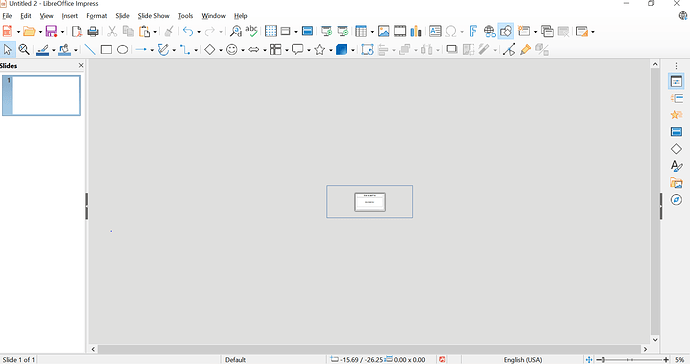Open the Animation sidebar deck
Screen dimensions: 690x364
point(676,115)
